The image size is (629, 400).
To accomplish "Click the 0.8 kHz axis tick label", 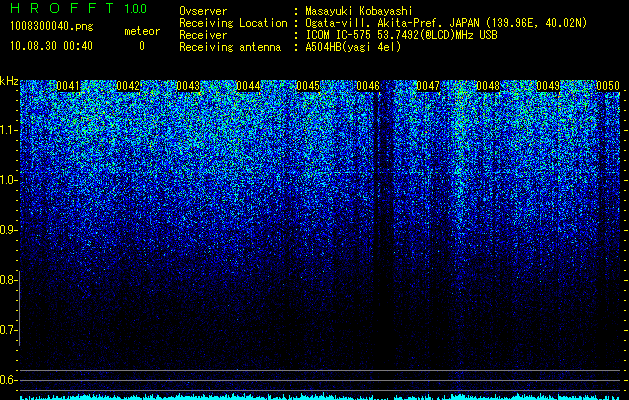I will coord(8,280).
